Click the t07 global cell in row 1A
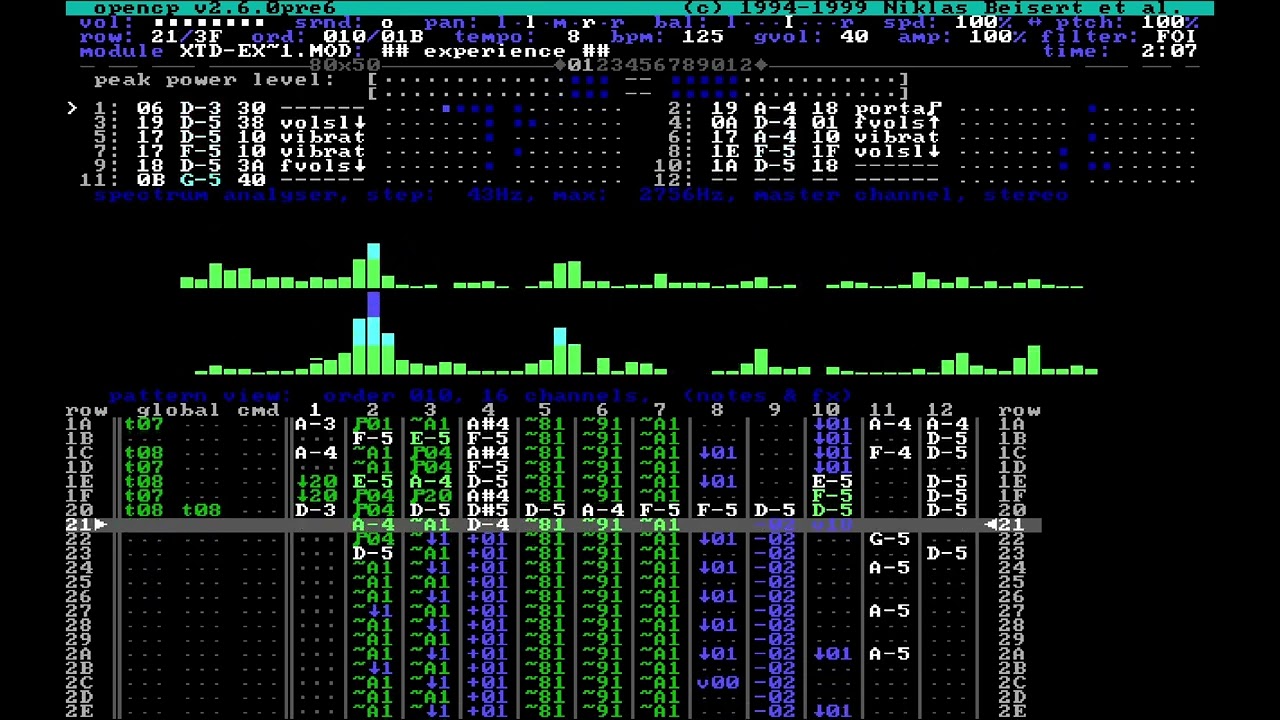Image resolution: width=1280 pixels, height=720 pixels. click(144, 425)
